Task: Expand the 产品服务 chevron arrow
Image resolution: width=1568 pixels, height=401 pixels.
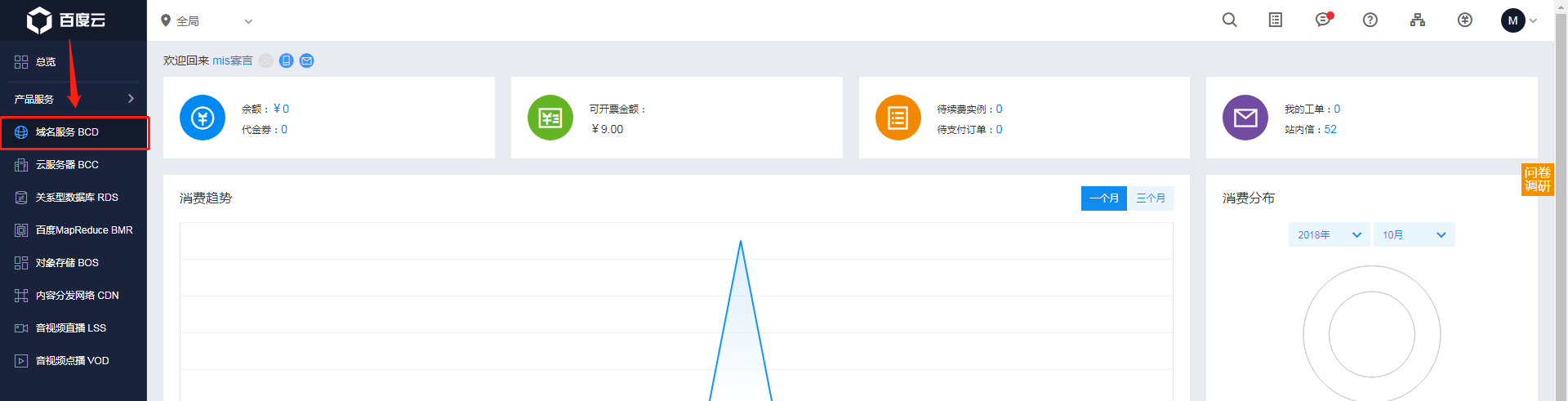Action: pyautogui.click(x=131, y=99)
